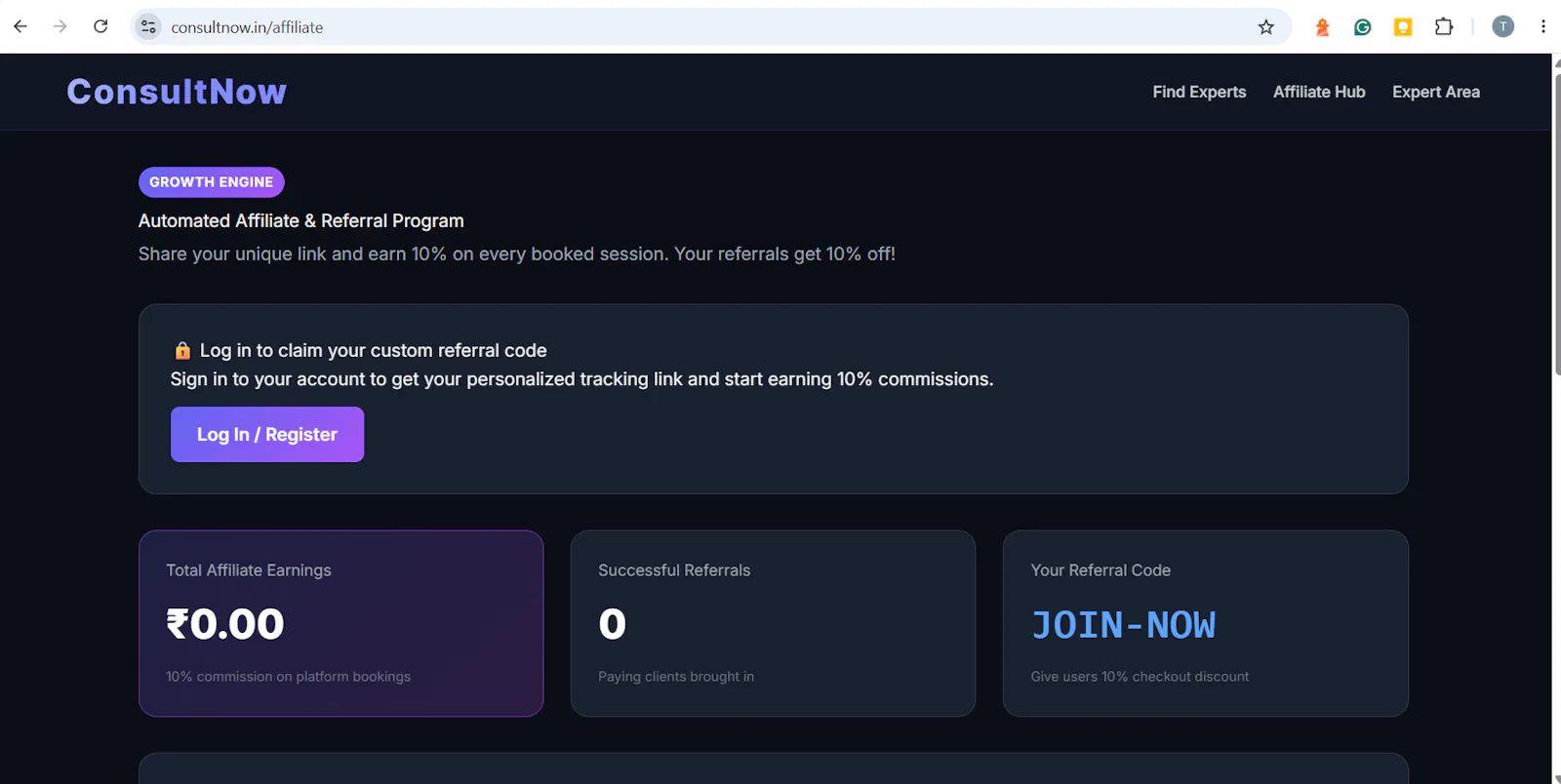The image size is (1561, 784).
Task: Click the JOIN-NOW referral code
Action: point(1123,625)
